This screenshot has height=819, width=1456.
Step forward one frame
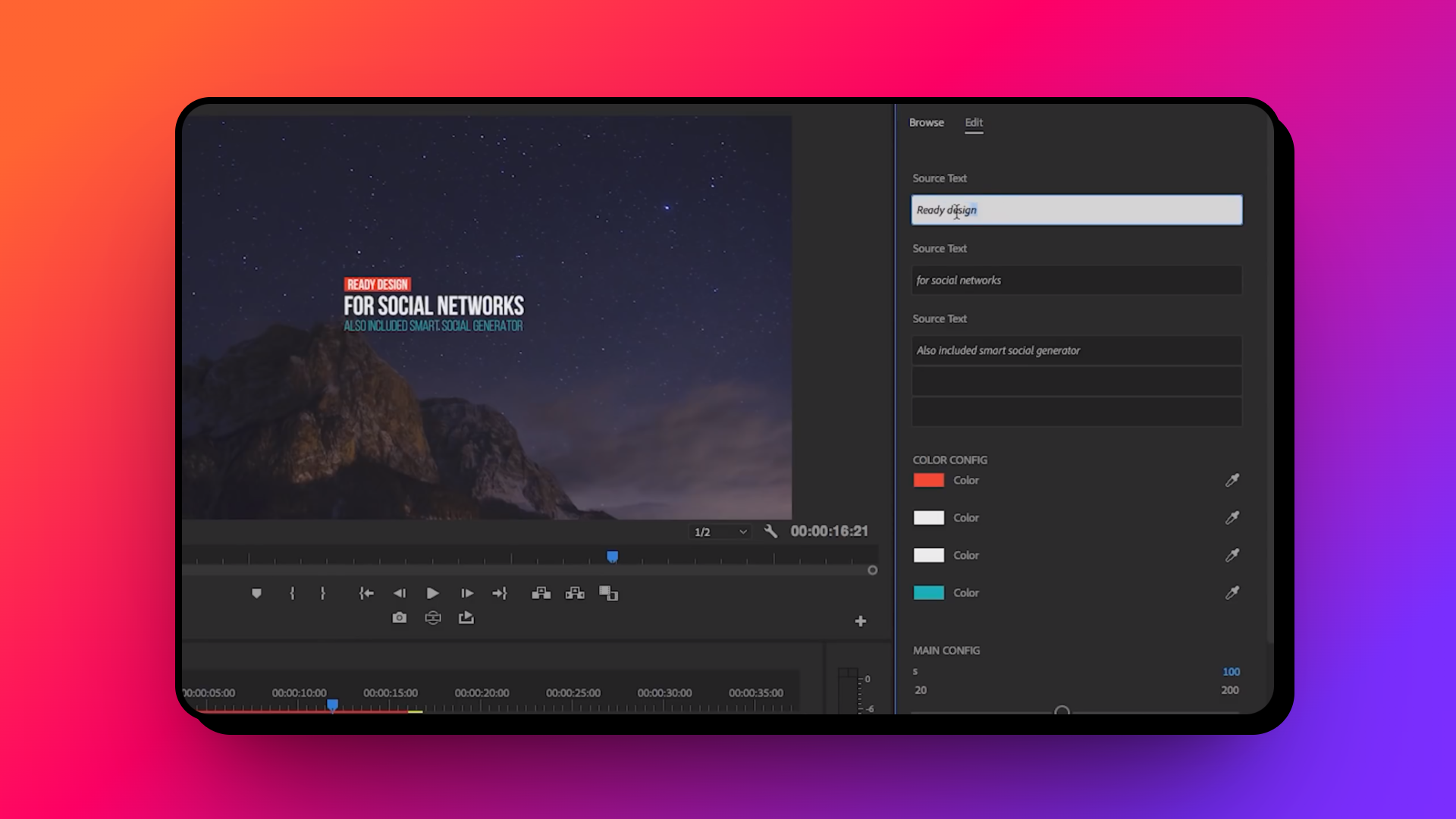coord(467,593)
